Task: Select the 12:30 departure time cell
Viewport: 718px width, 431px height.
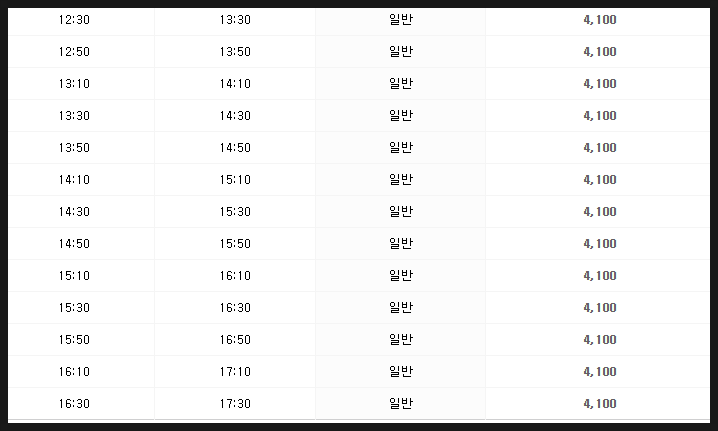Action: click(74, 20)
